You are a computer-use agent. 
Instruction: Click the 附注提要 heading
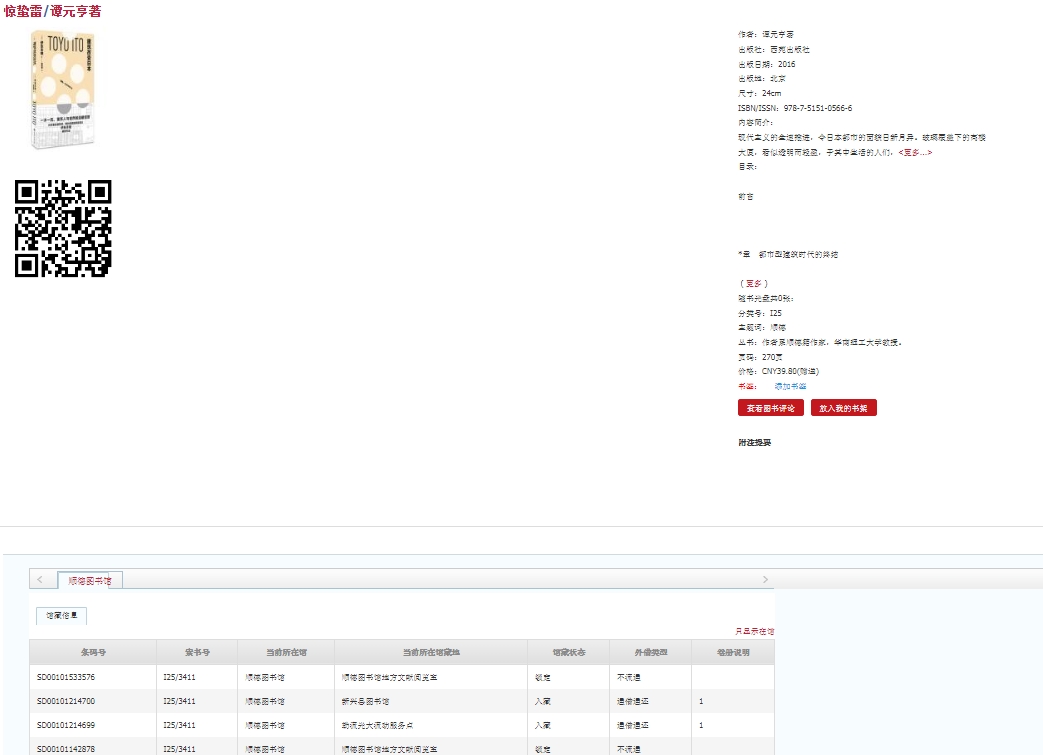(754, 443)
